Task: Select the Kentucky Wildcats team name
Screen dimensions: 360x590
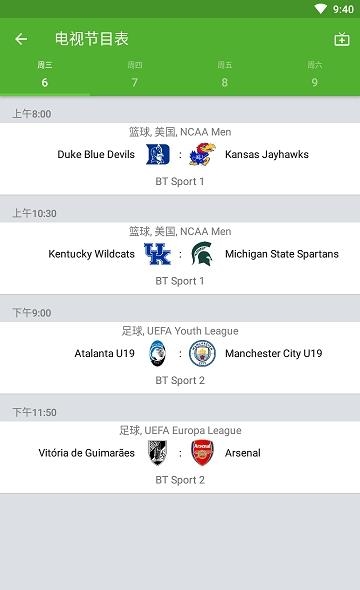Action: [91, 254]
